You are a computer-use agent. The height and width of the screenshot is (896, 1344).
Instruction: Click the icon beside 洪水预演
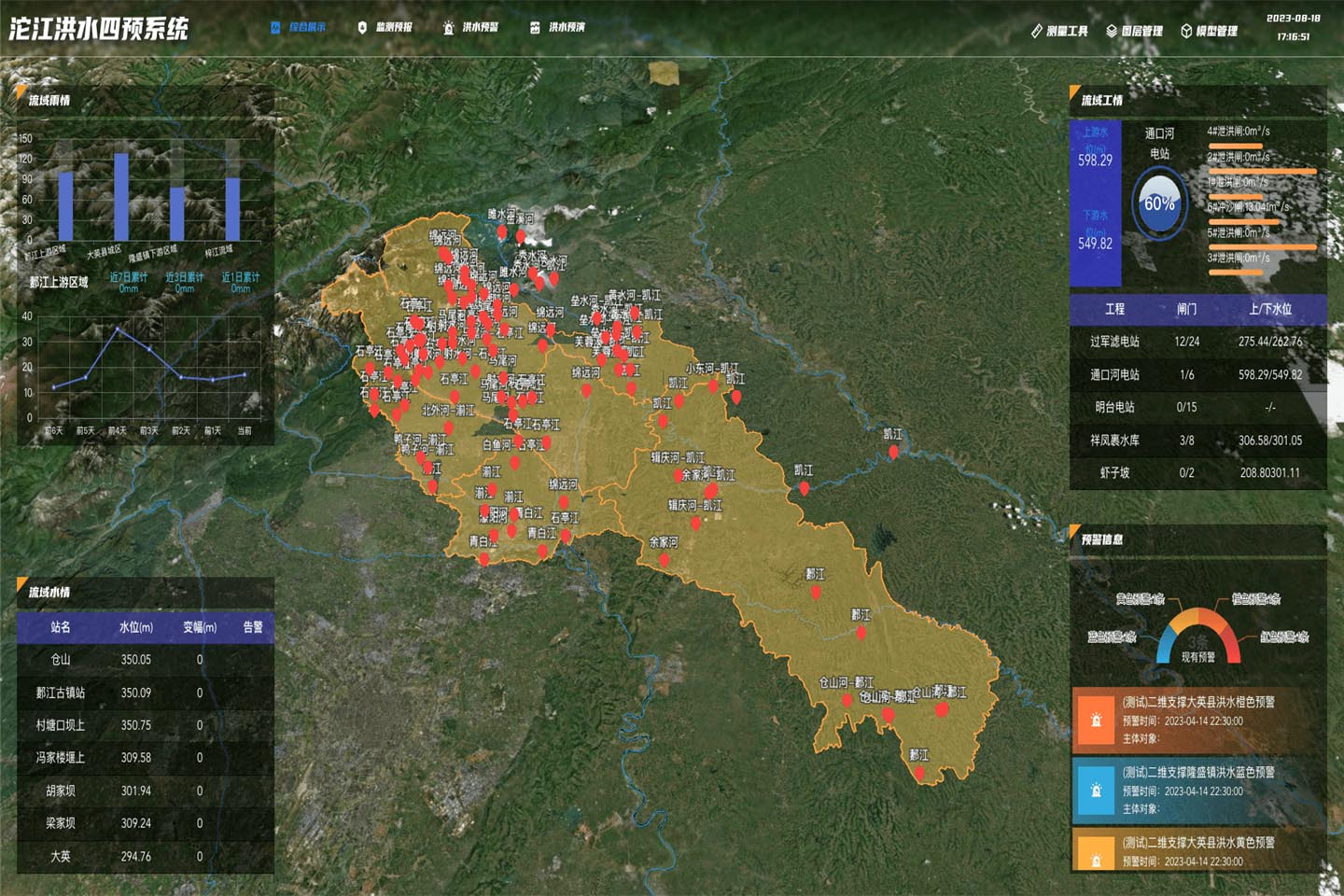(535, 28)
